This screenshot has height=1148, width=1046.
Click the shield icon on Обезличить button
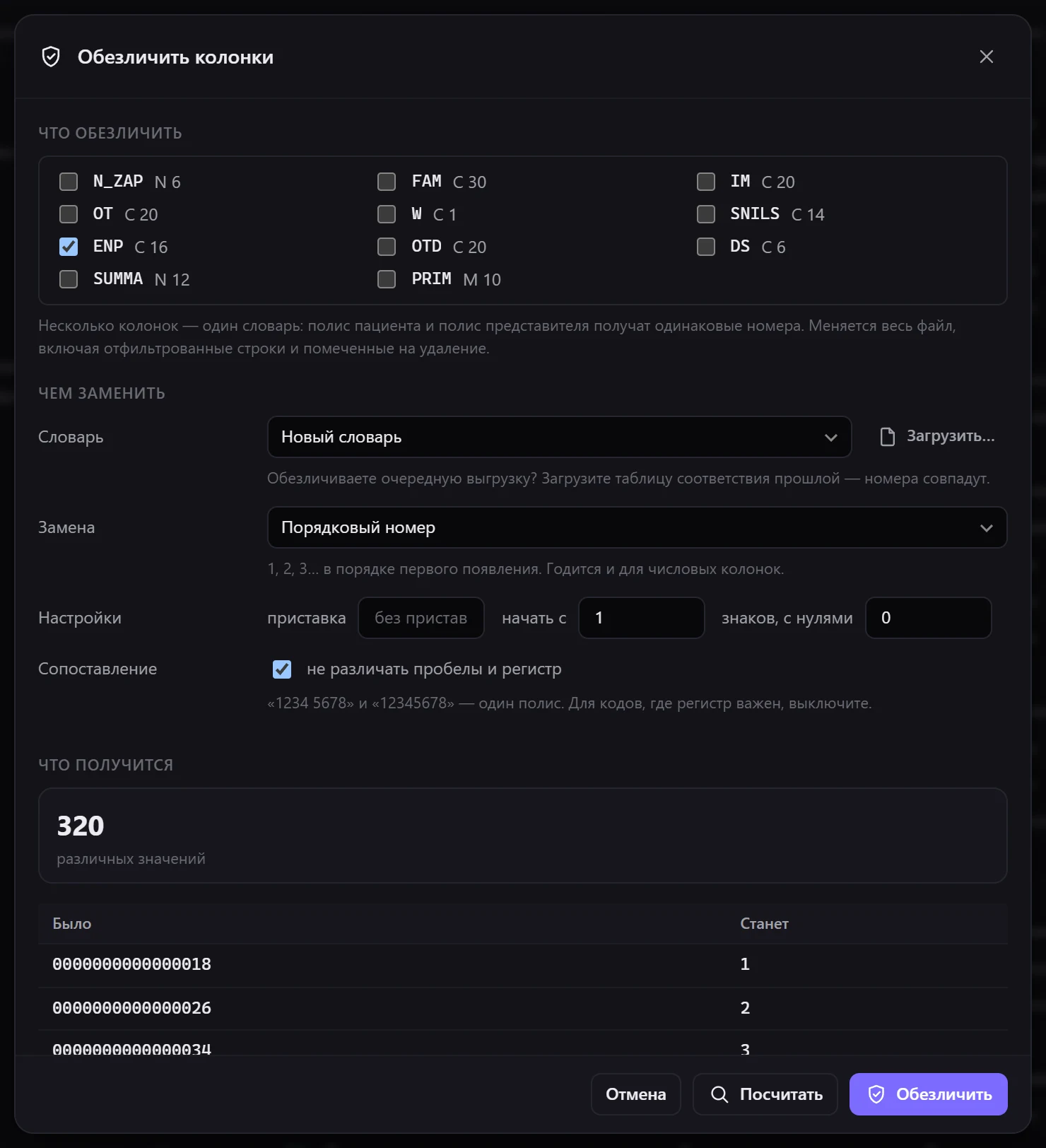click(876, 1094)
